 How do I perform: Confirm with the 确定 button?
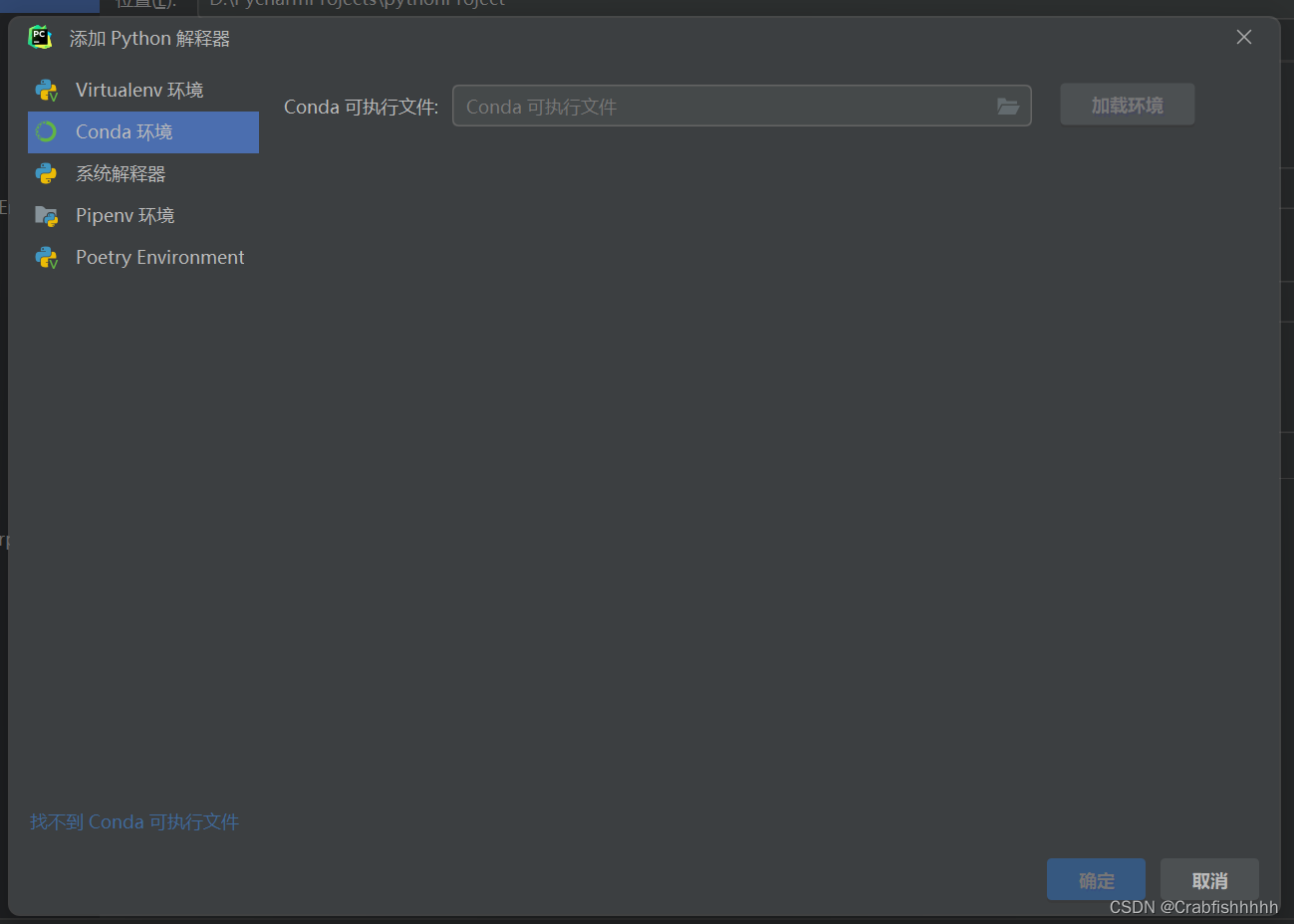pos(1096,879)
